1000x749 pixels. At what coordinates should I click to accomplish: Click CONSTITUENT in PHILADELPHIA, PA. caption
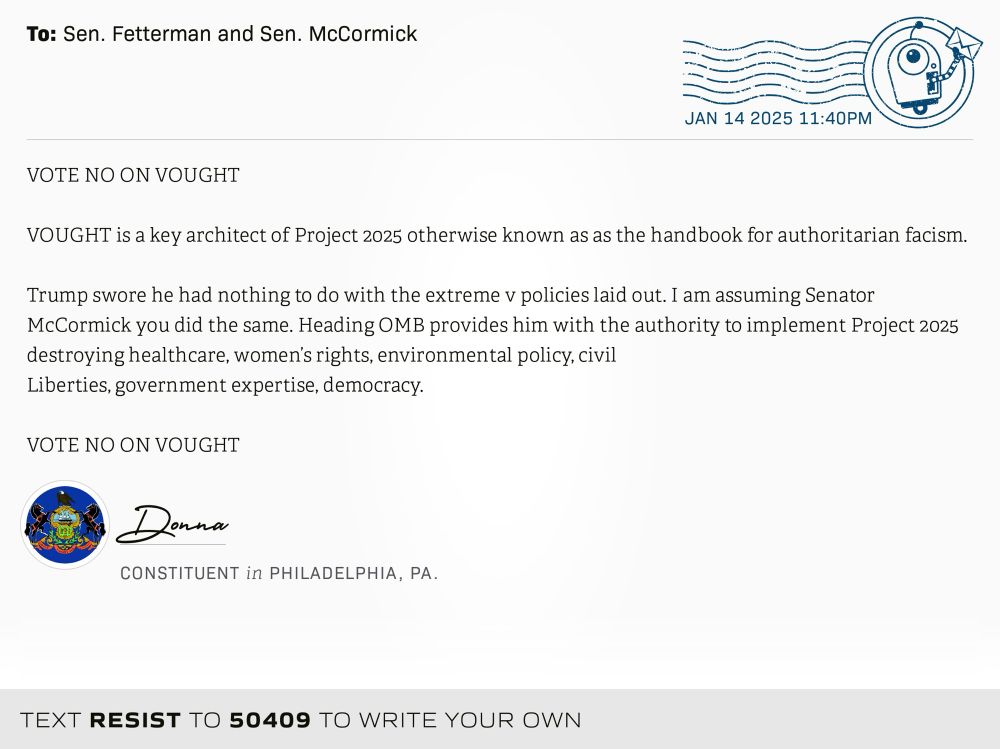click(279, 574)
